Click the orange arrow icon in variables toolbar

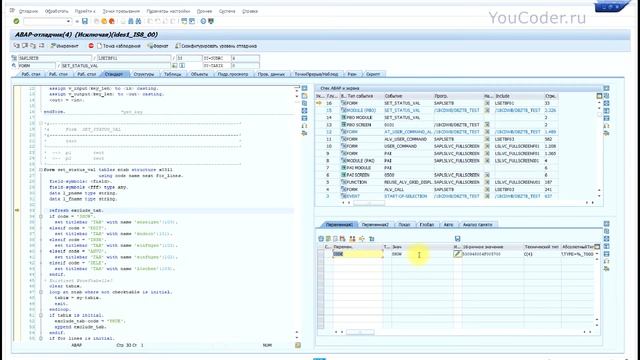point(362,238)
